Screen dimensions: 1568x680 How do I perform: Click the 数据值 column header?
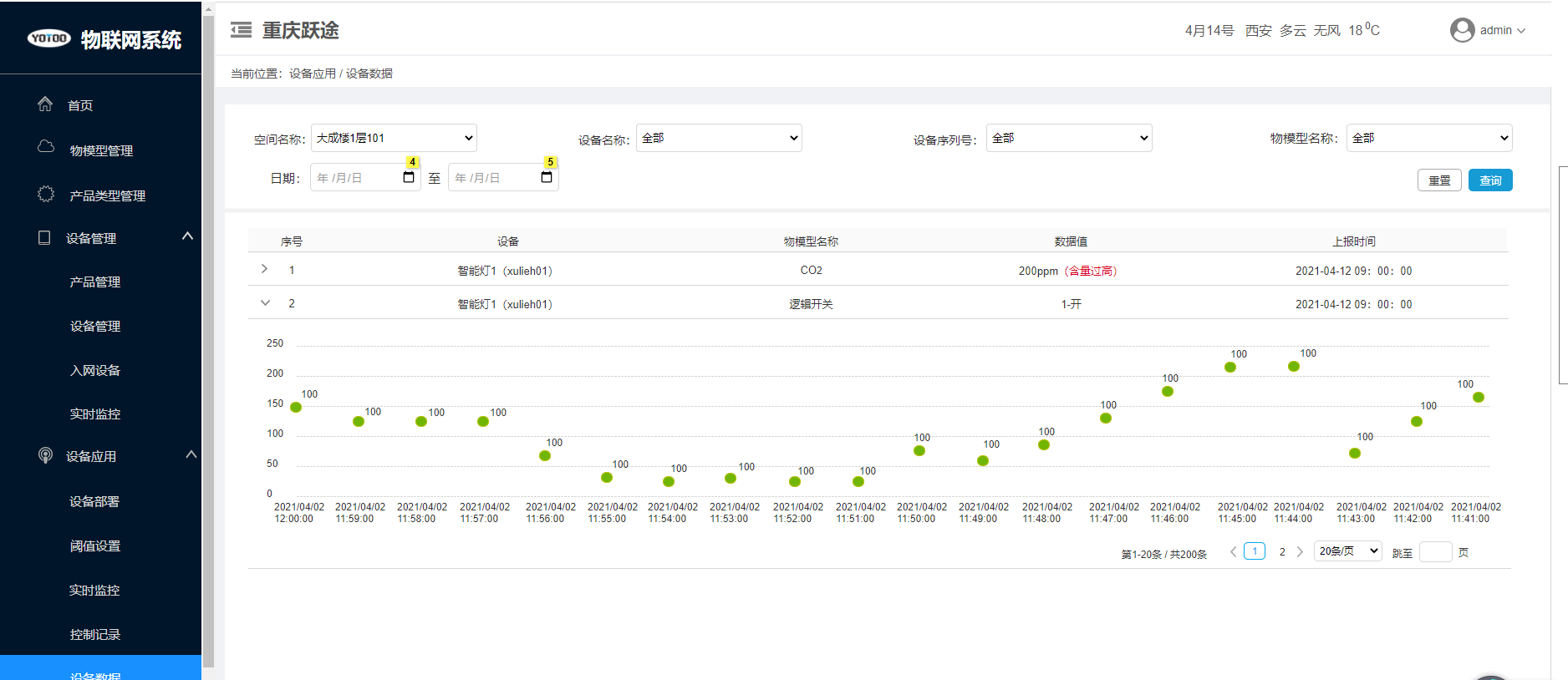[x=1071, y=241]
